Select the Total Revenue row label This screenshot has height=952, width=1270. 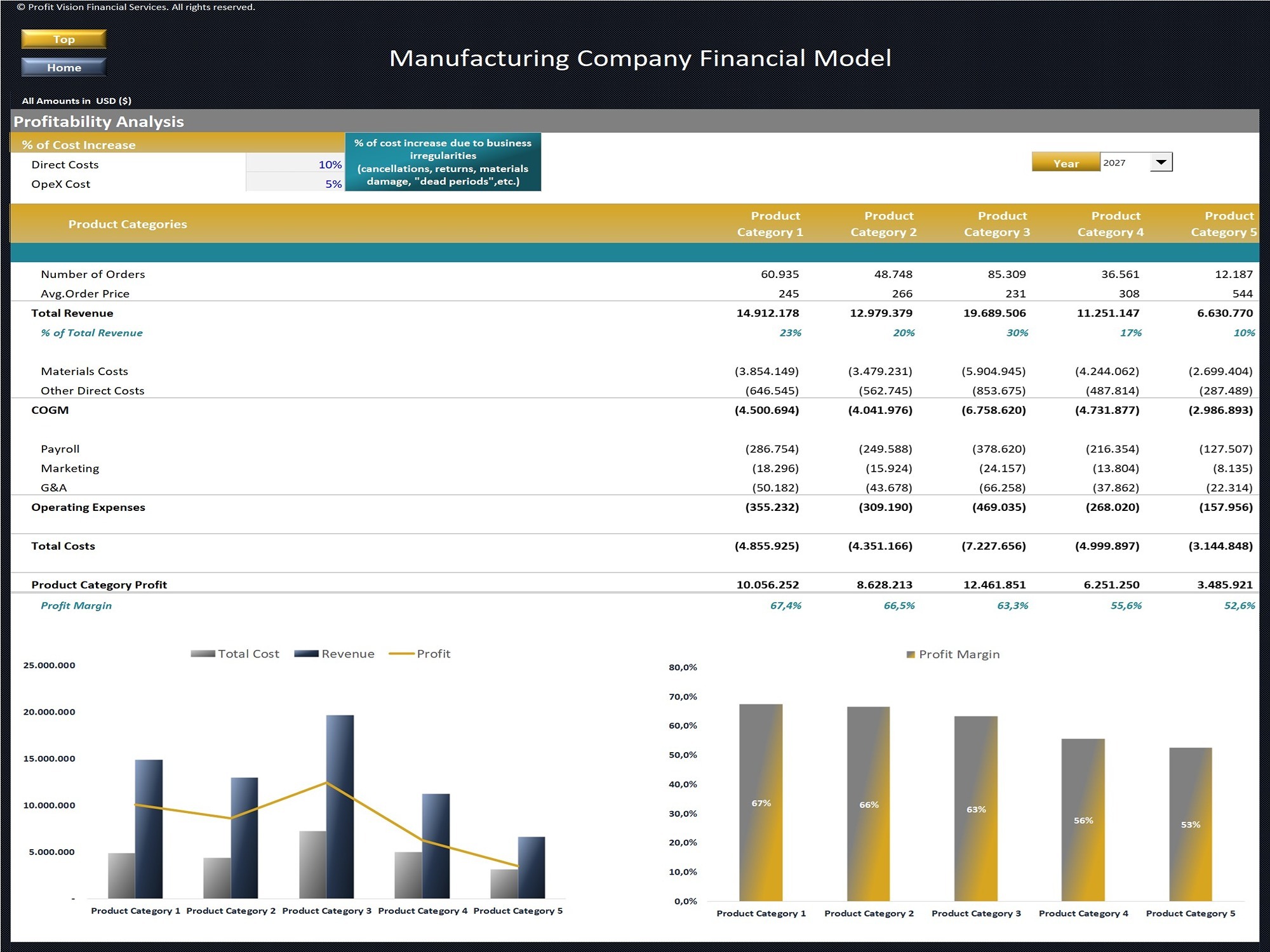(72, 313)
